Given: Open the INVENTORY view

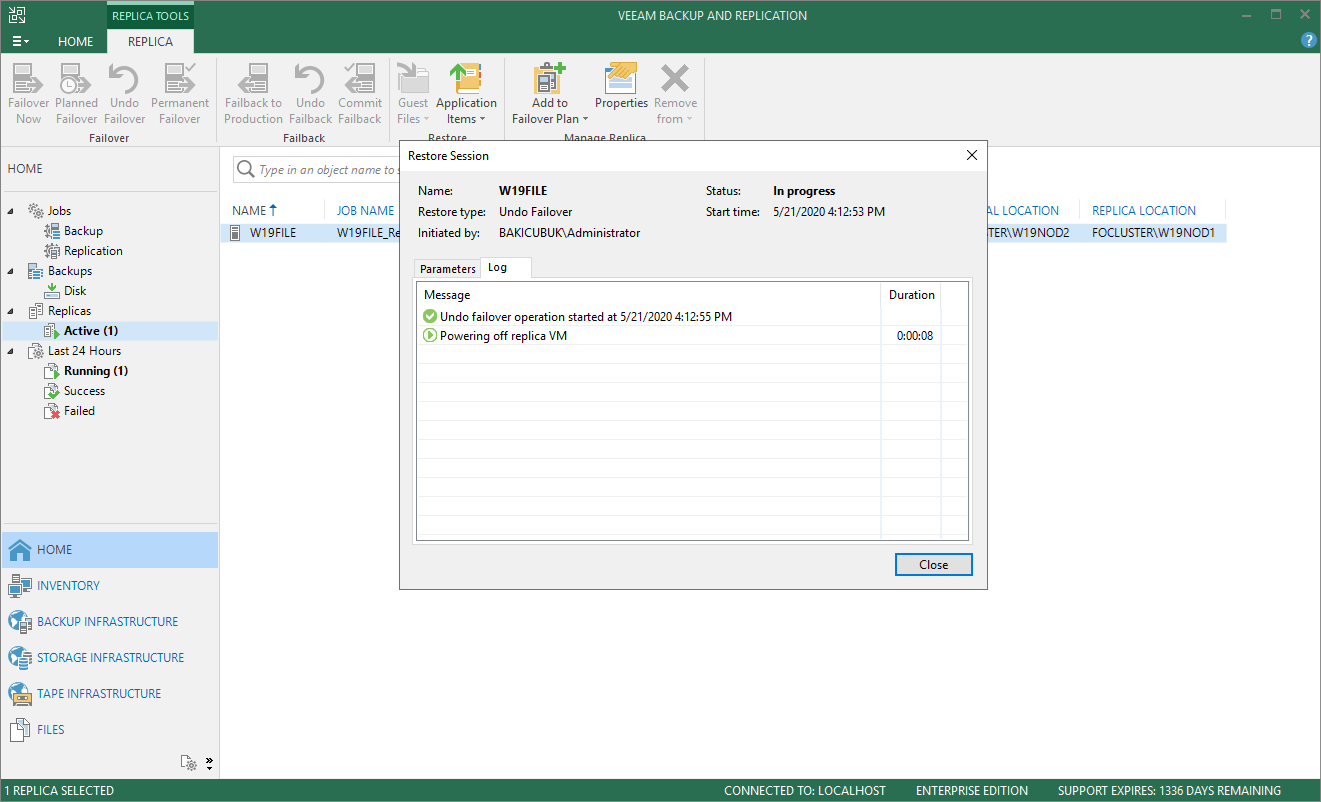Looking at the screenshot, I should pyautogui.click(x=110, y=586).
